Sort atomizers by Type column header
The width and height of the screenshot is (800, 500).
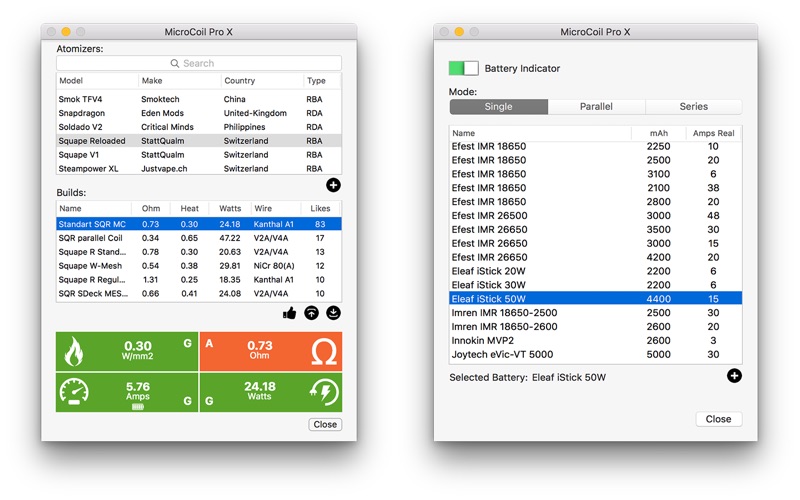pos(322,81)
